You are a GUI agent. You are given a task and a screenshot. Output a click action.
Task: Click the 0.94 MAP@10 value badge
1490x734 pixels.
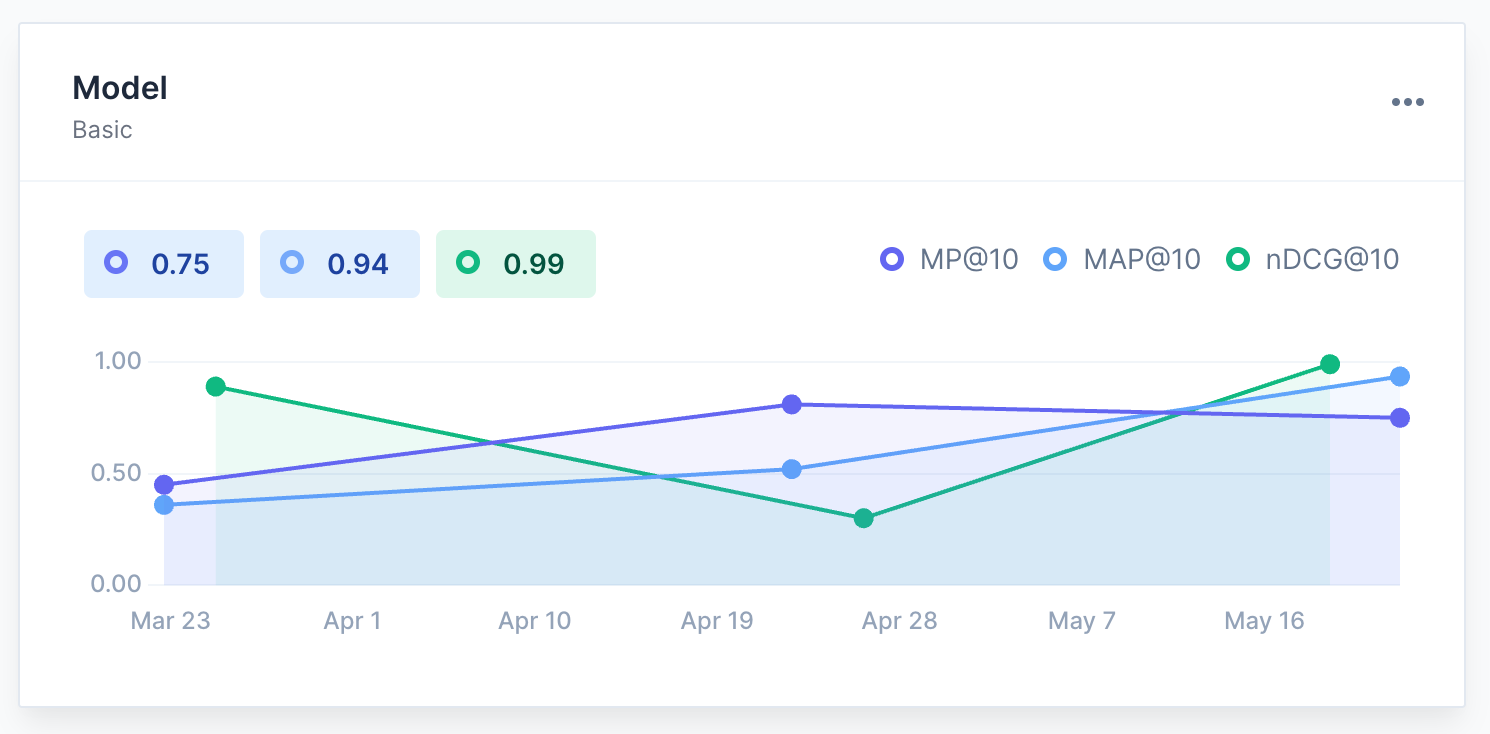point(340,264)
